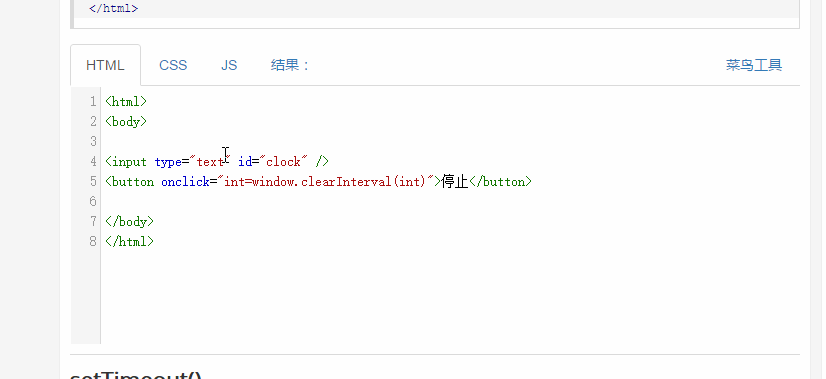This screenshot has height=379, width=826.
Task: Click empty area below code in editor
Action: [448, 298]
